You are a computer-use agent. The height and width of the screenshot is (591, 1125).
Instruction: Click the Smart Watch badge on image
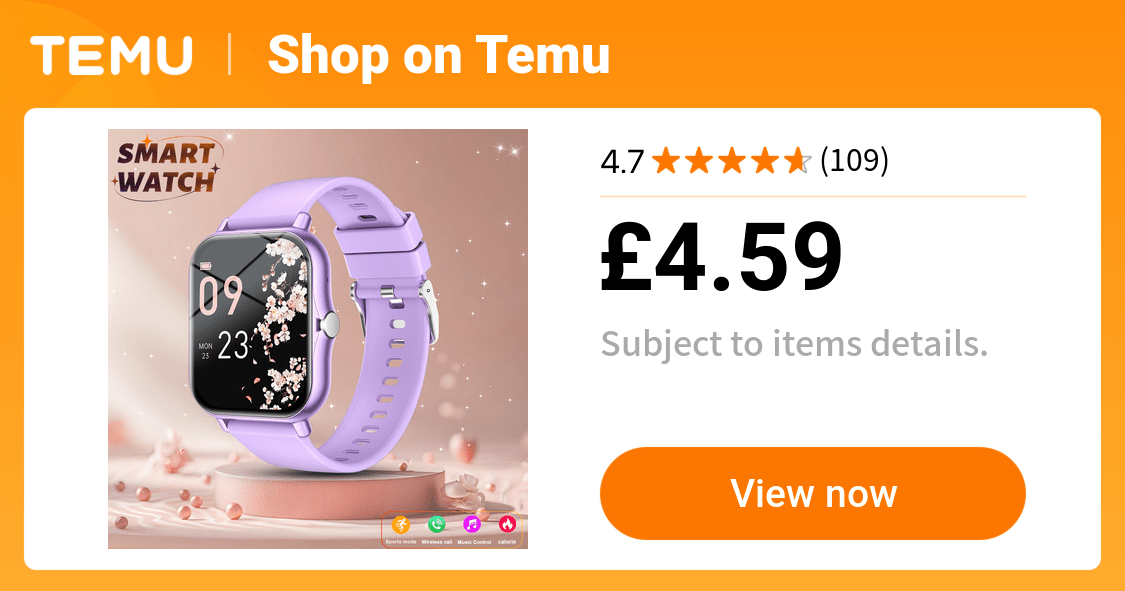(x=167, y=167)
